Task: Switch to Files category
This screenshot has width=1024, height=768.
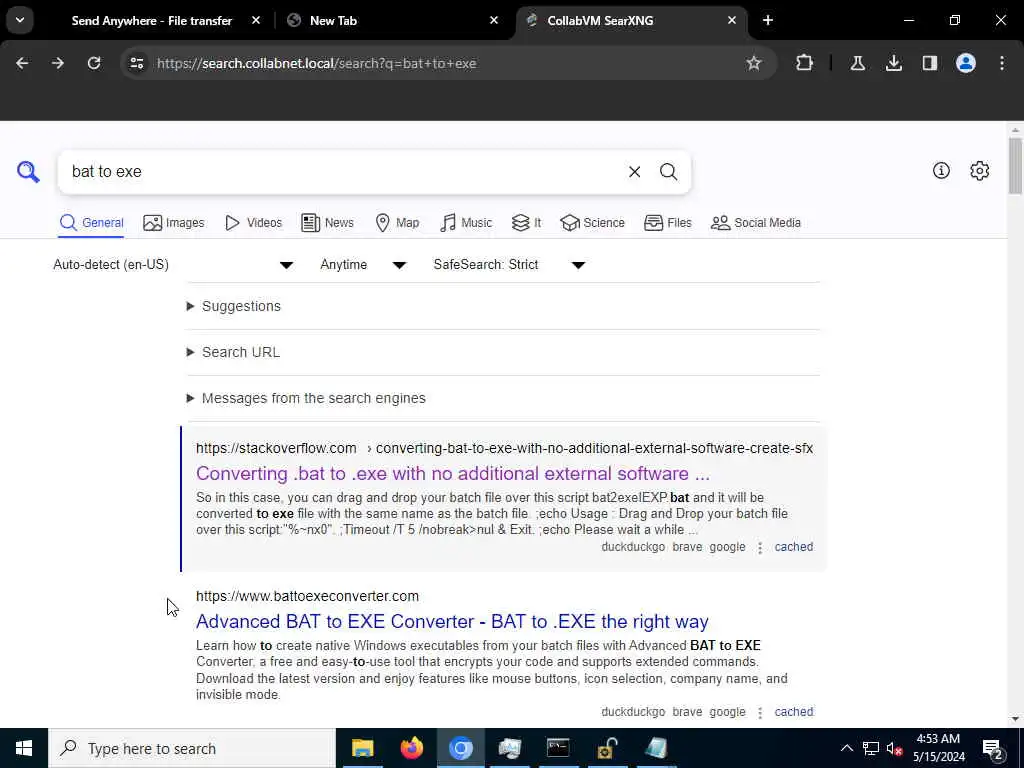Action: pyautogui.click(x=667, y=223)
